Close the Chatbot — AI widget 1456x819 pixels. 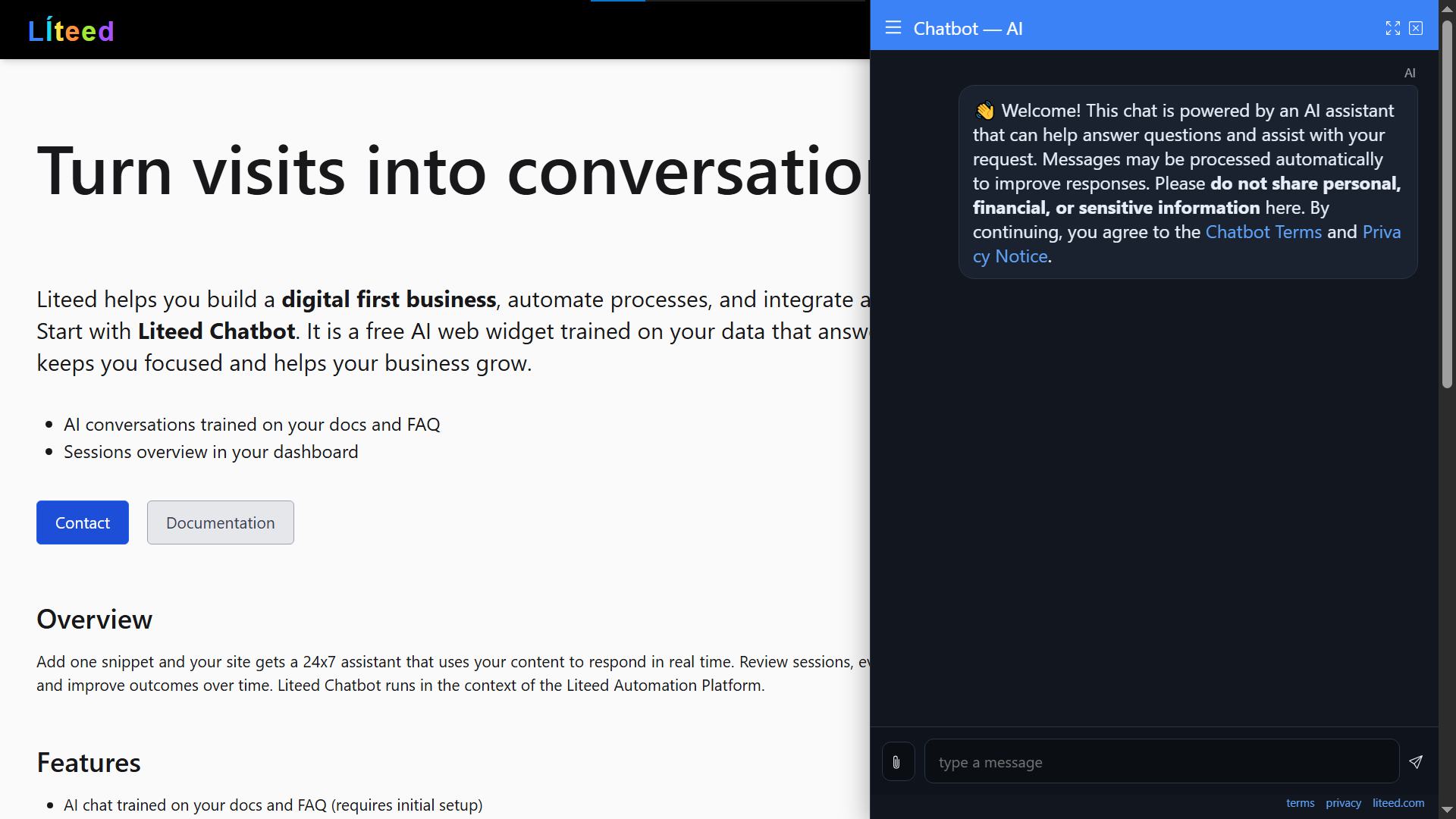[x=1416, y=28]
